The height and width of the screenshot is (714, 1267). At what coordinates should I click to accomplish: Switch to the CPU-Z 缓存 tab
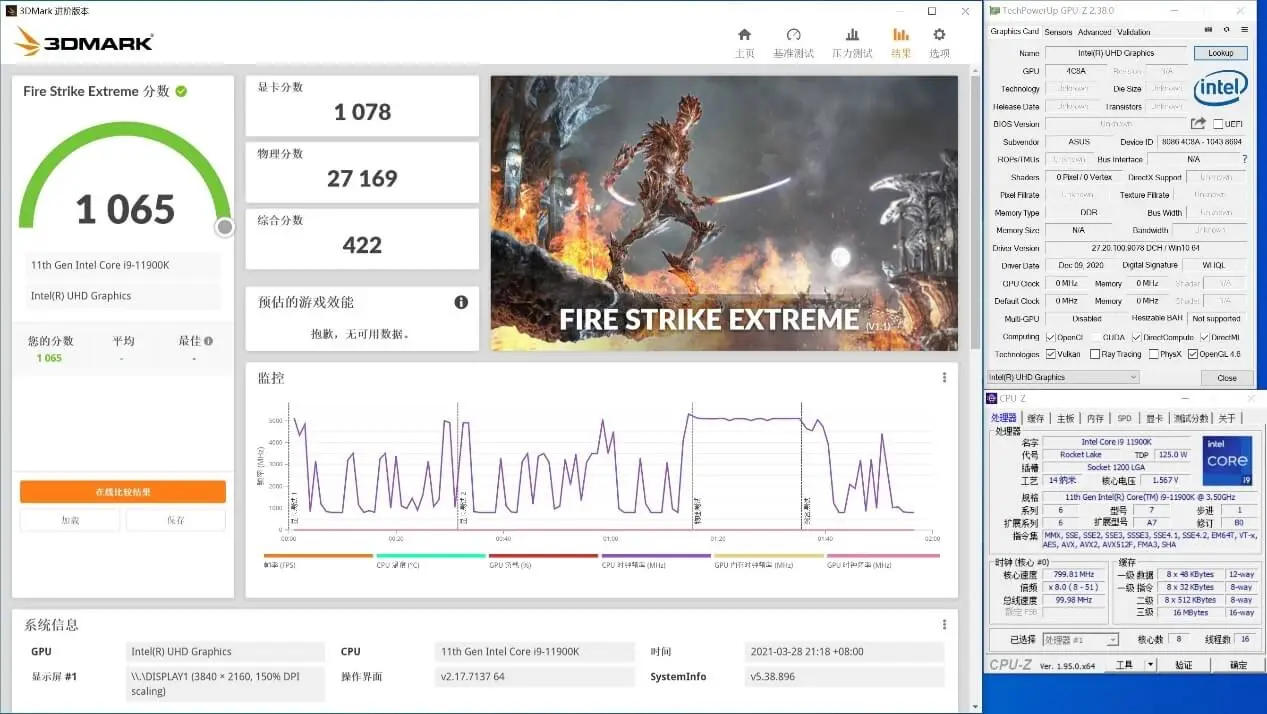point(1035,418)
